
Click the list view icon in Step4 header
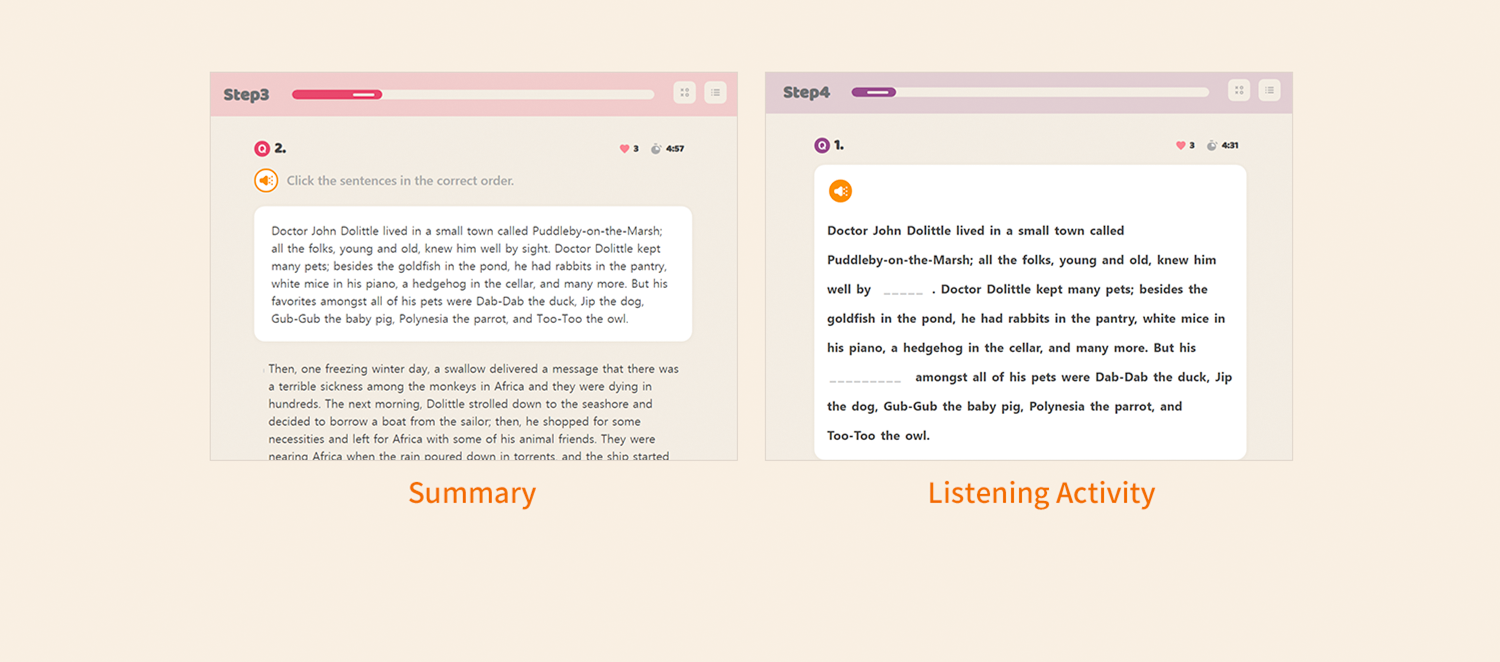[x=1269, y=90]
